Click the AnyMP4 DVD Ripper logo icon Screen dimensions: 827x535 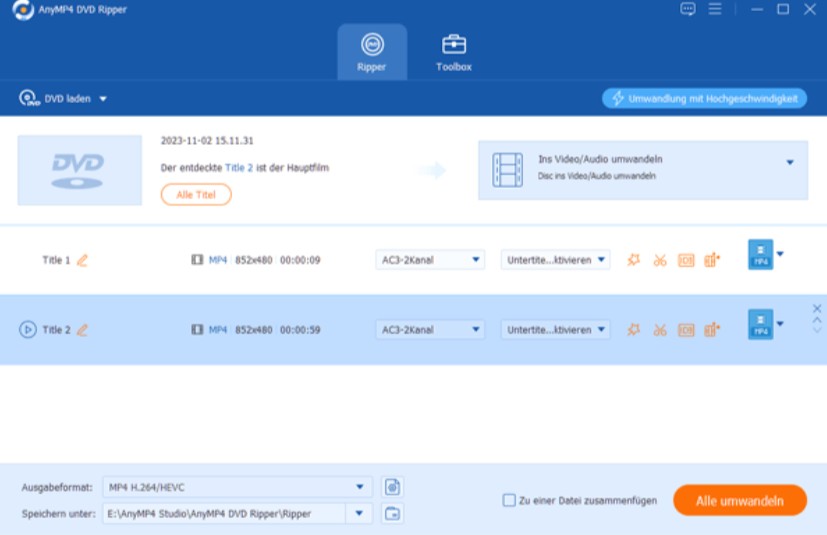coord(23,9)
